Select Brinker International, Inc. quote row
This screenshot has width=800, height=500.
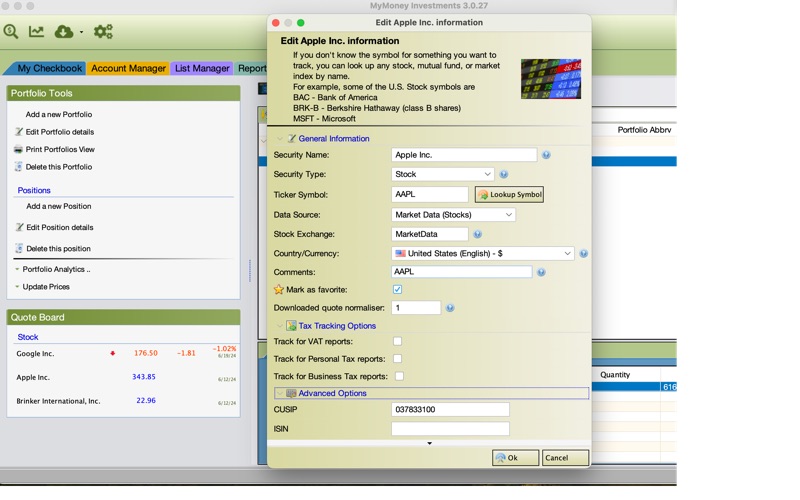click(x=126, y=401)
